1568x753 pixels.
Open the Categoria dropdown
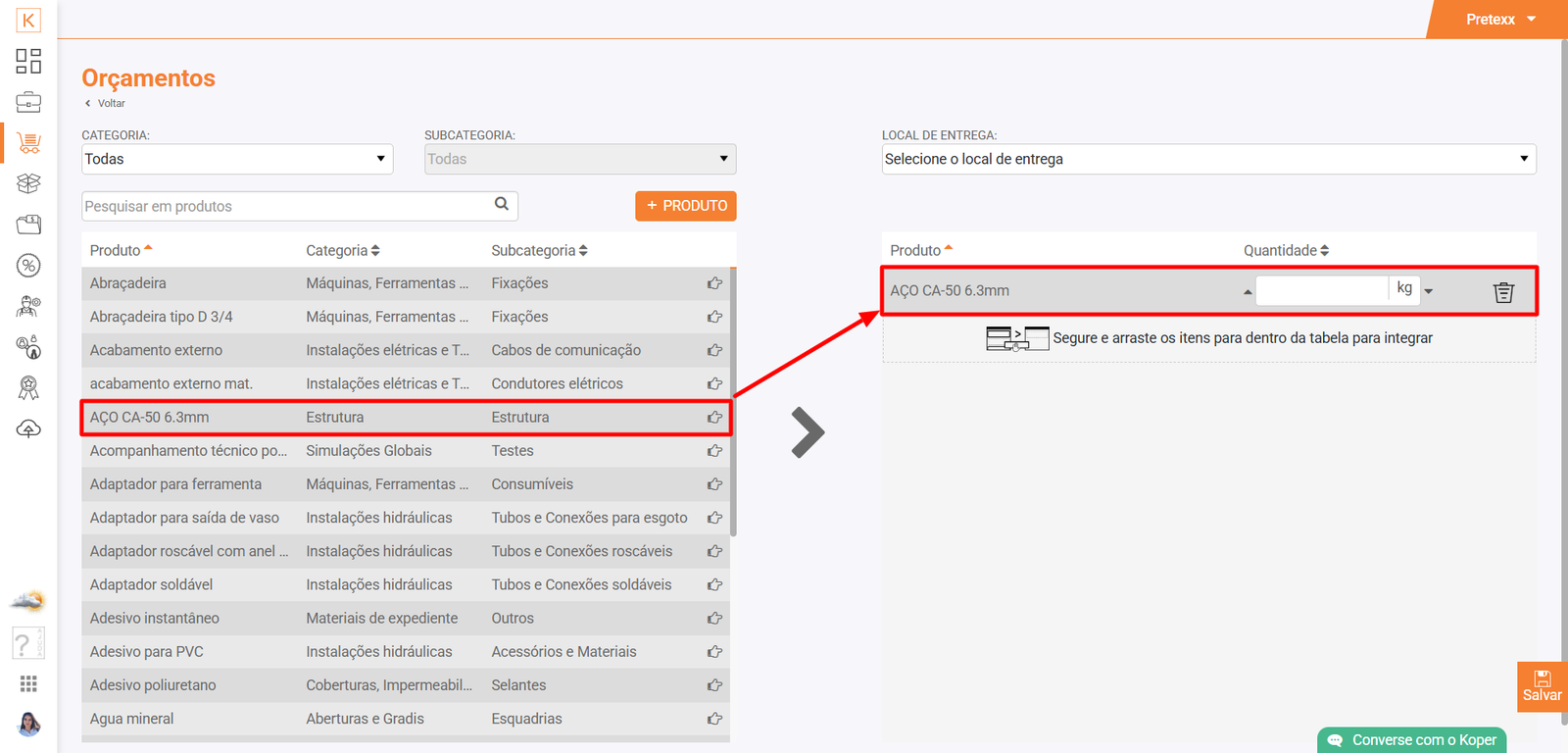click(237, 159)
